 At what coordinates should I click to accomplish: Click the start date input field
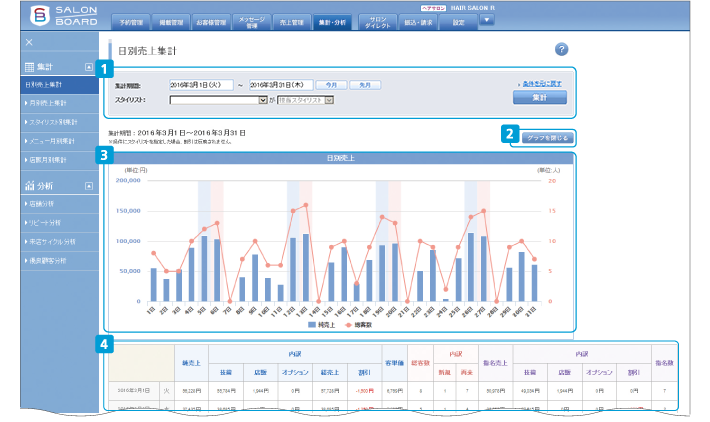[x=200, y=87]
